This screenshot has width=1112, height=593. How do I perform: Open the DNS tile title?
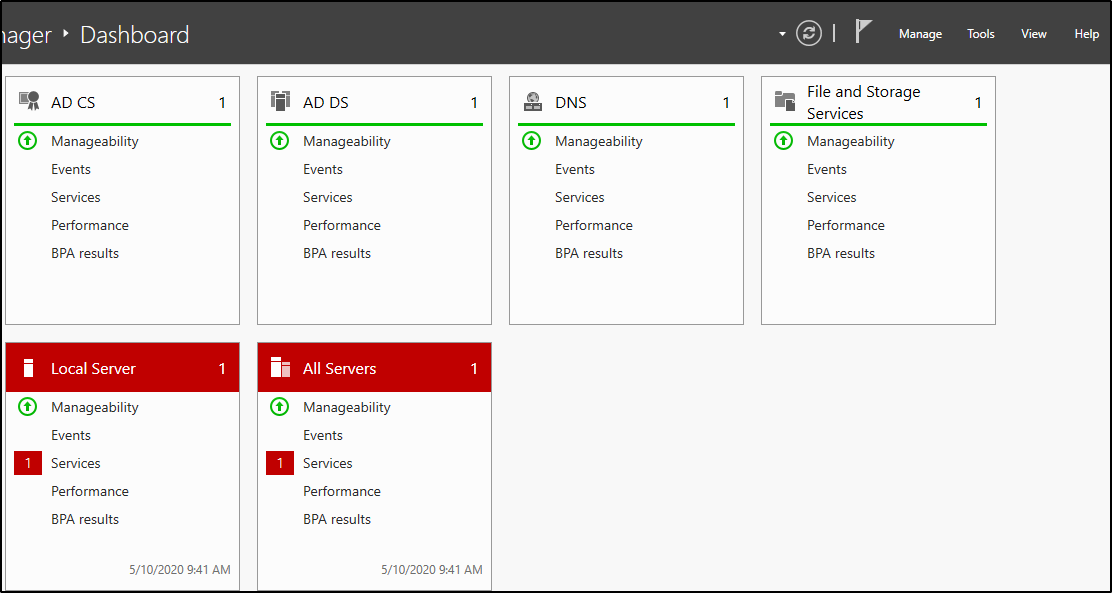571,103
